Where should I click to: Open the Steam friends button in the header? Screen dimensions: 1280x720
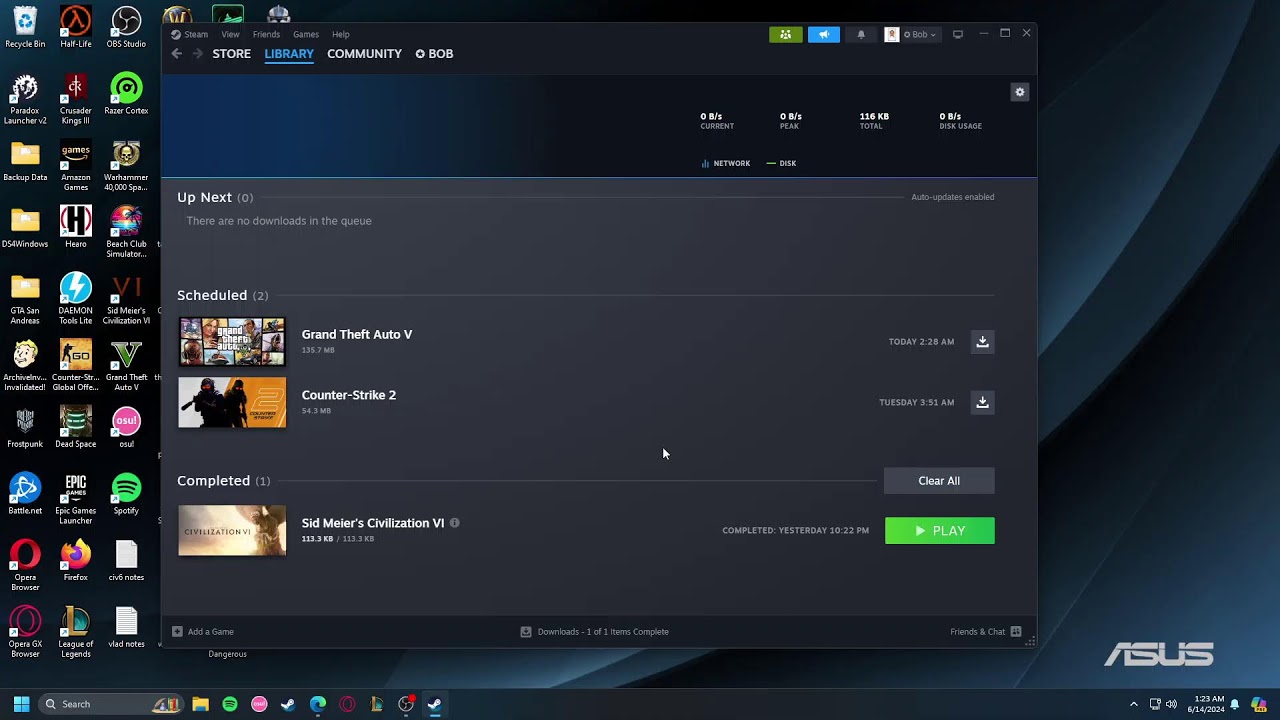click(785, 34)
